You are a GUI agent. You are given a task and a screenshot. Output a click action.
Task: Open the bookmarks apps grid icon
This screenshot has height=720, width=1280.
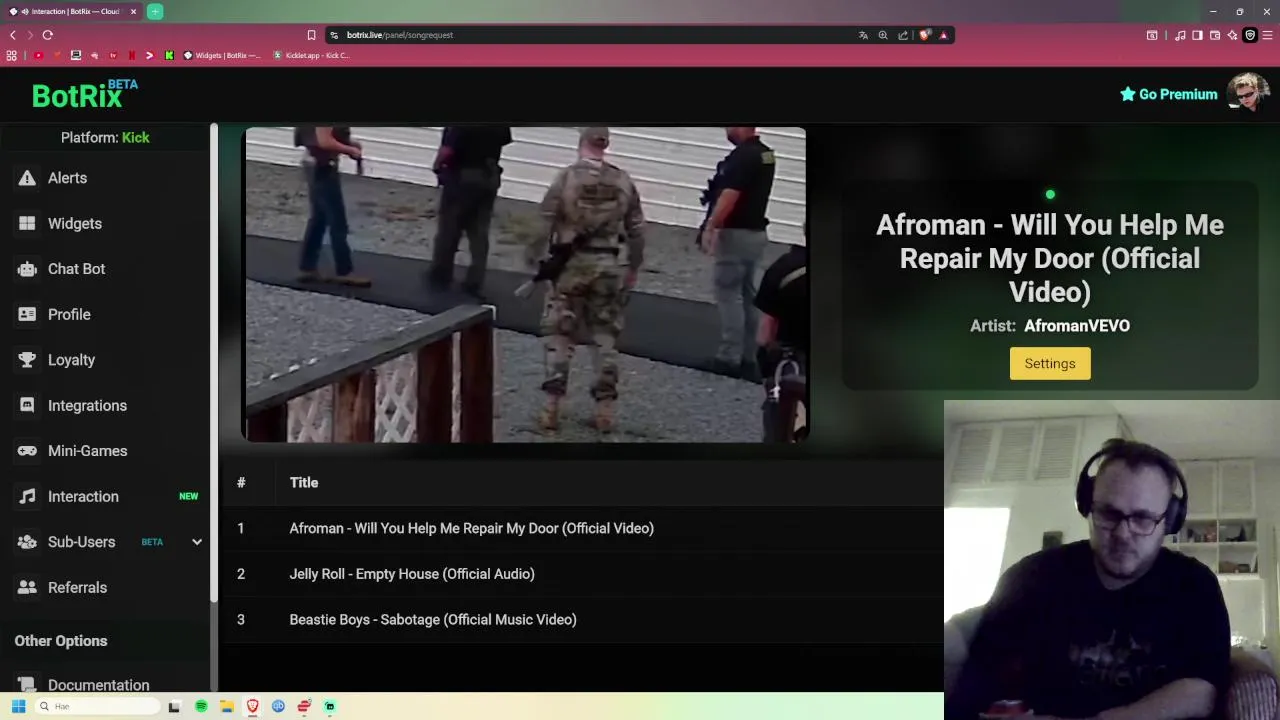pos(11,55)
